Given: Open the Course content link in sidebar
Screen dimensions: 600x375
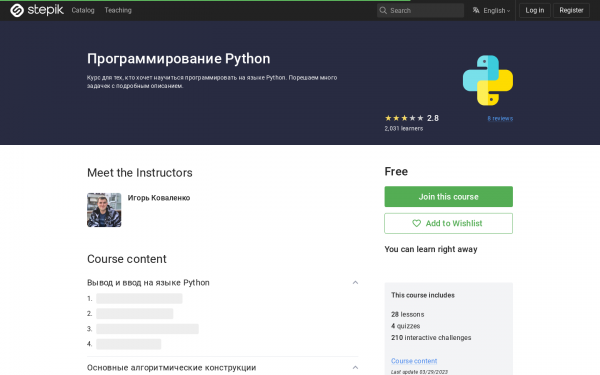Looking at the screenshot, I should (x=414, y=361).
